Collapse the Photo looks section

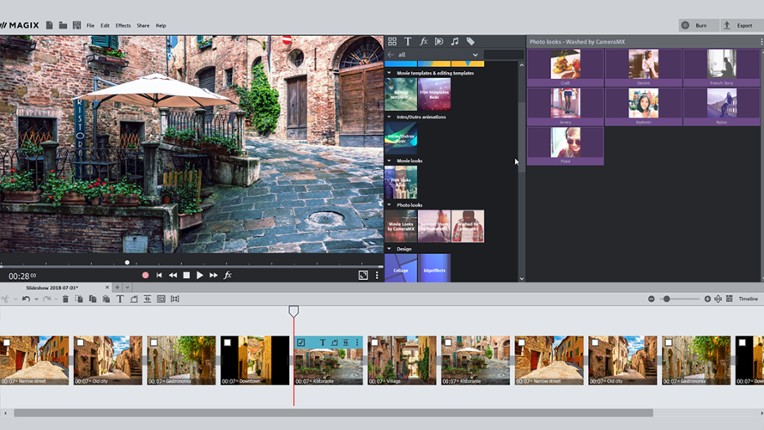(389, 204)
